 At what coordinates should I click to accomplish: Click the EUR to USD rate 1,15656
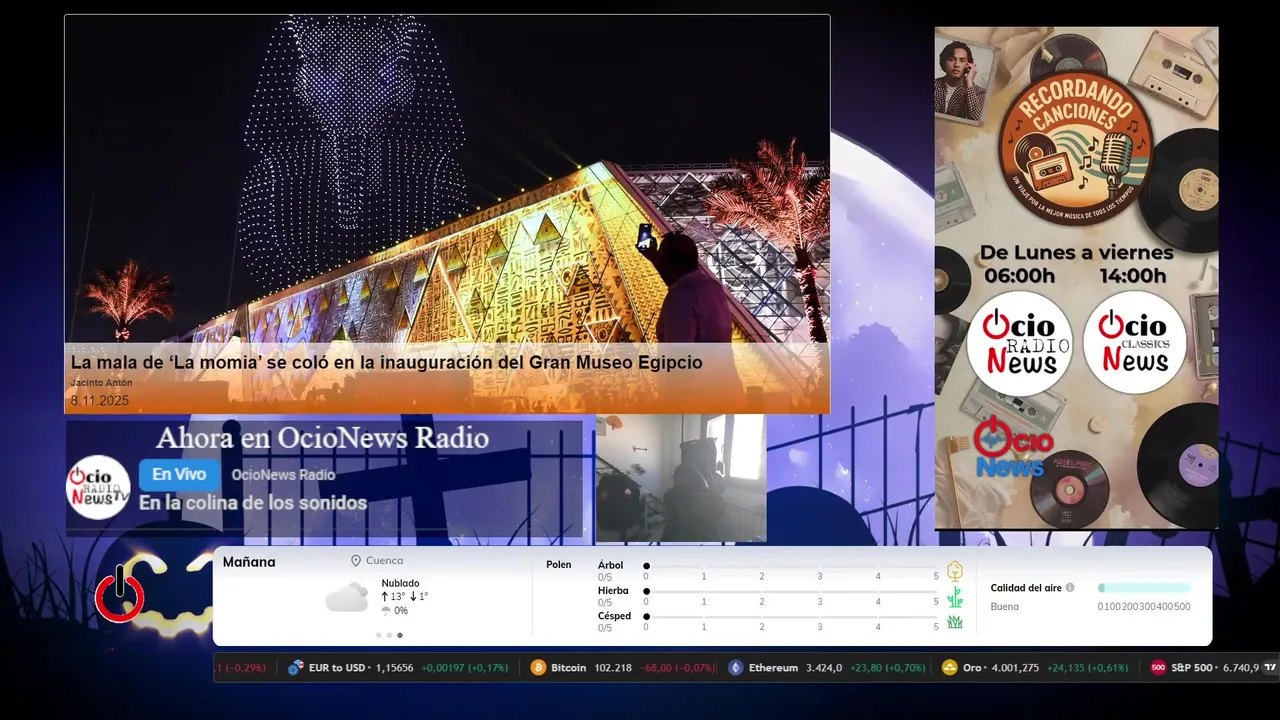click(394, 668)
